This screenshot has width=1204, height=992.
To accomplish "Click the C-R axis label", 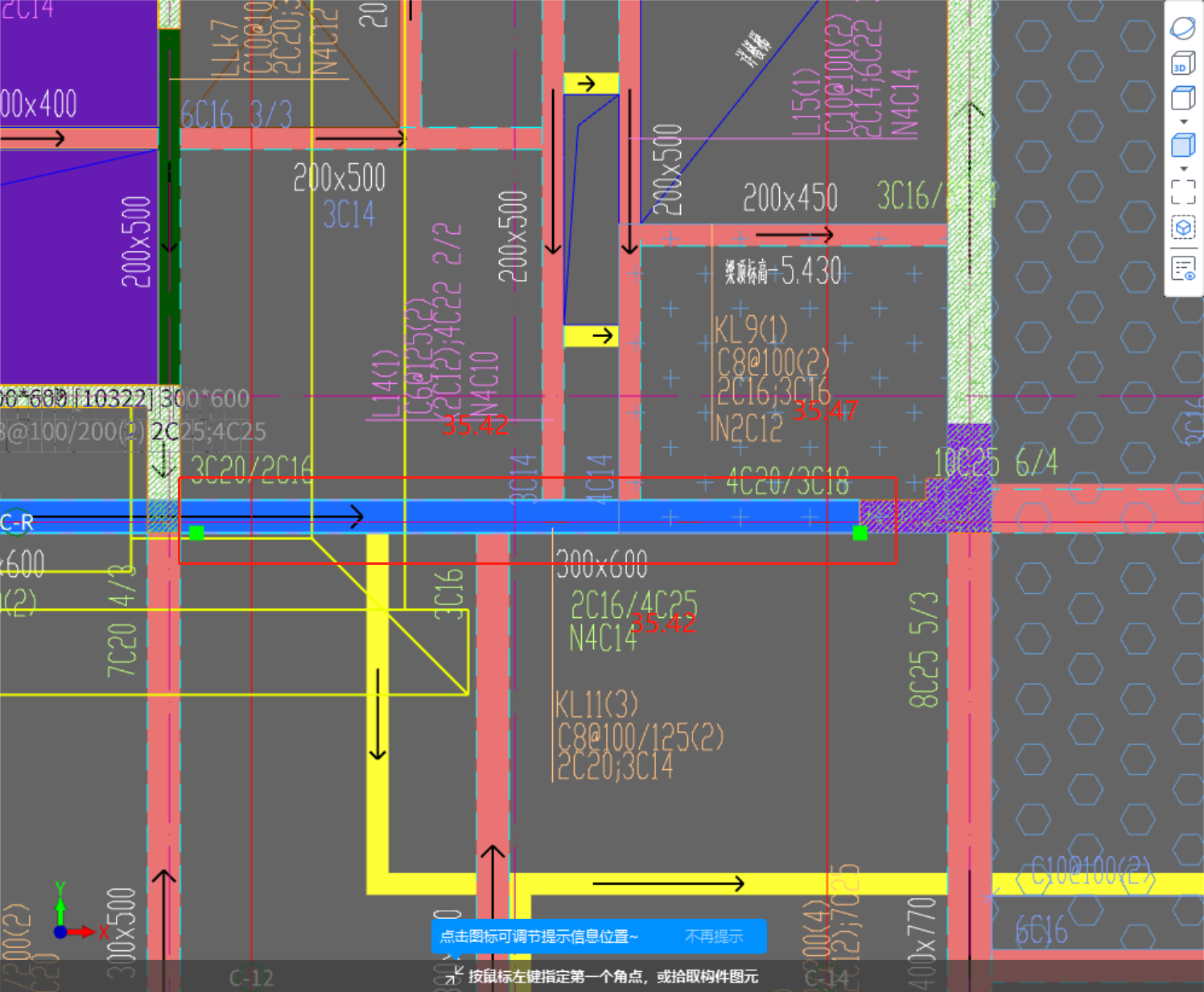I will click(x=17, y=523).
